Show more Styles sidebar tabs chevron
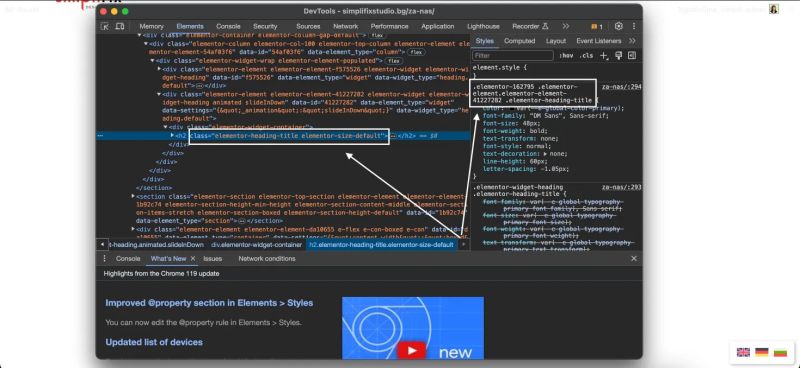 click(633, 41)
